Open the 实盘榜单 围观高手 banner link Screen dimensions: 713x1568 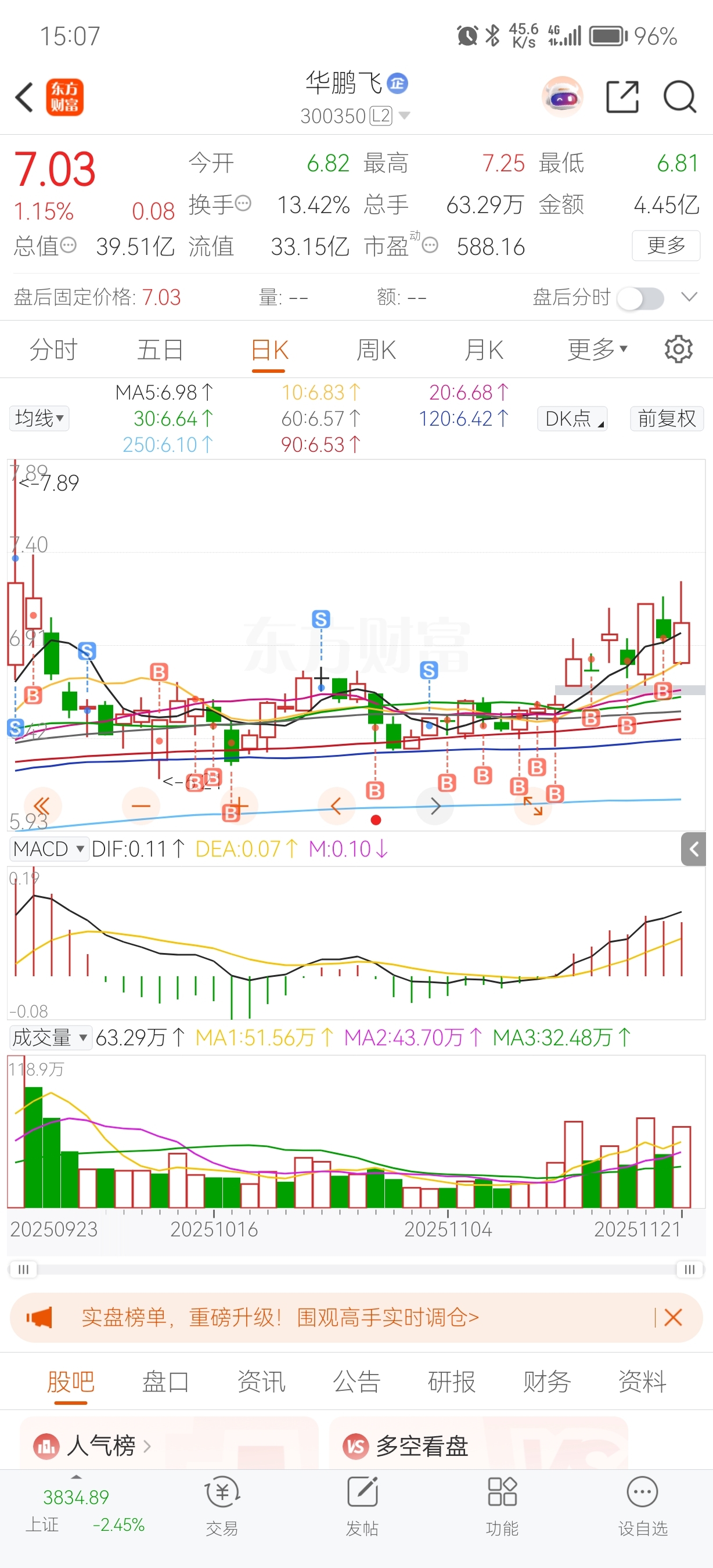coord(280,1318)
